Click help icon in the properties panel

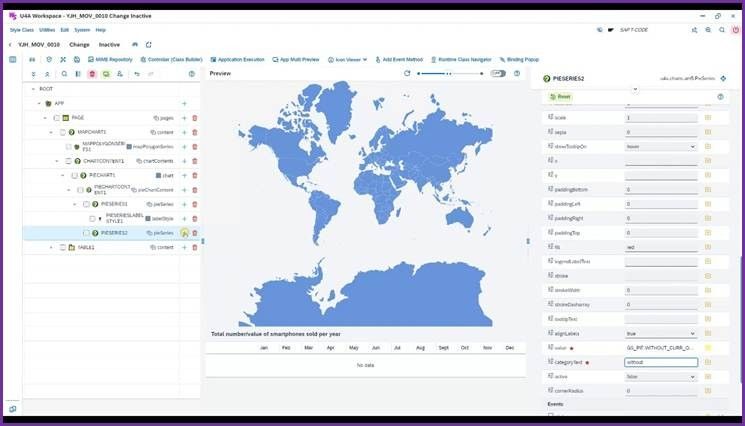[720, 96]
